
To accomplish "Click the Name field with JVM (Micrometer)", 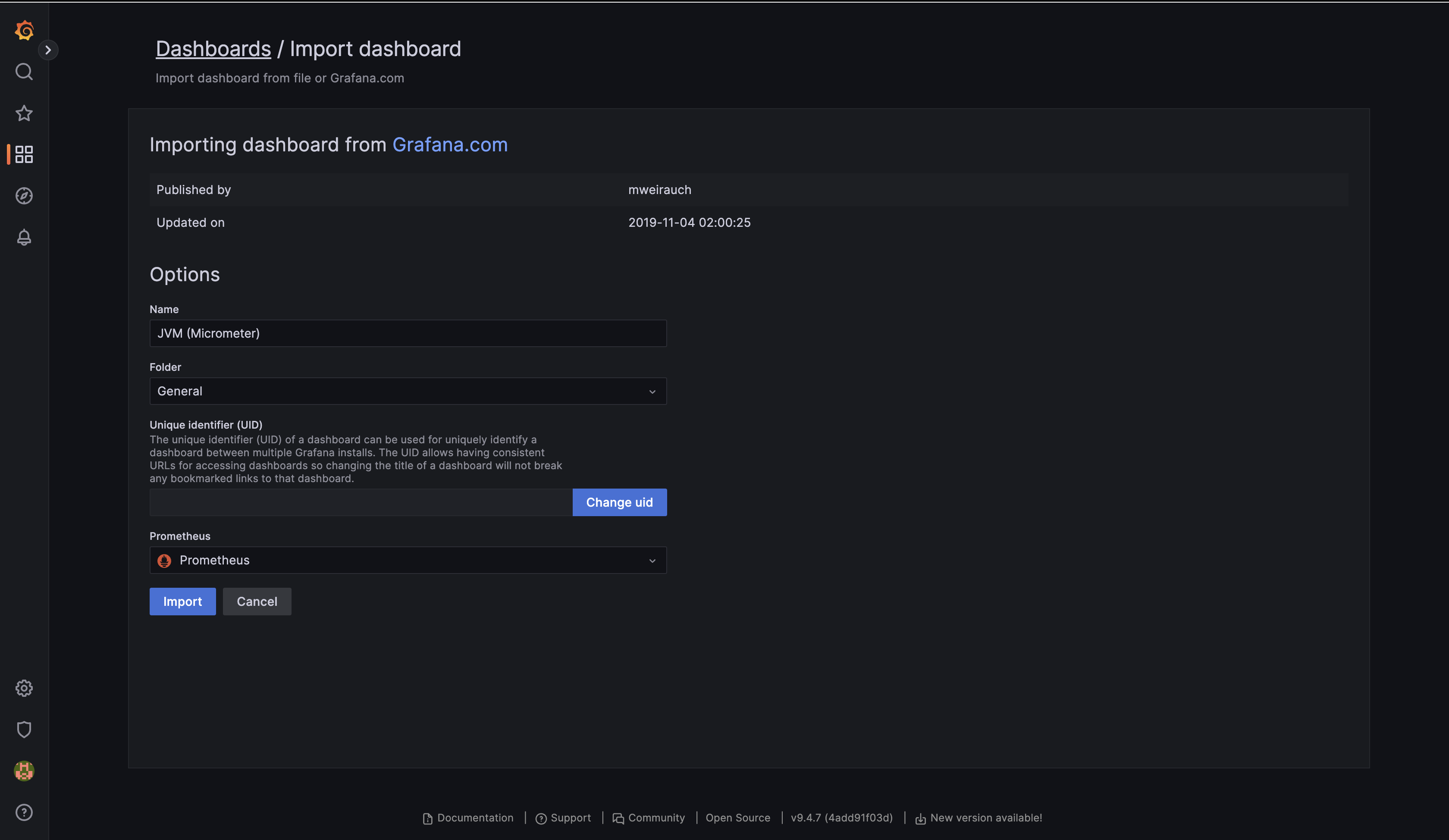I will pyautogui.click(x=408, y=333).
